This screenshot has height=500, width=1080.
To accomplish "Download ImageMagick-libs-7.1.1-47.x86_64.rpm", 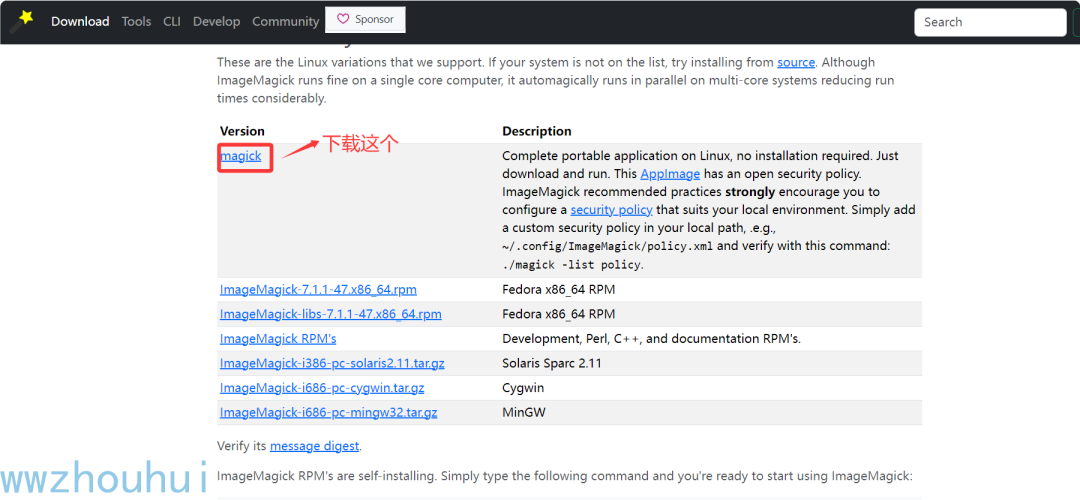I will (x=330, y=314).
